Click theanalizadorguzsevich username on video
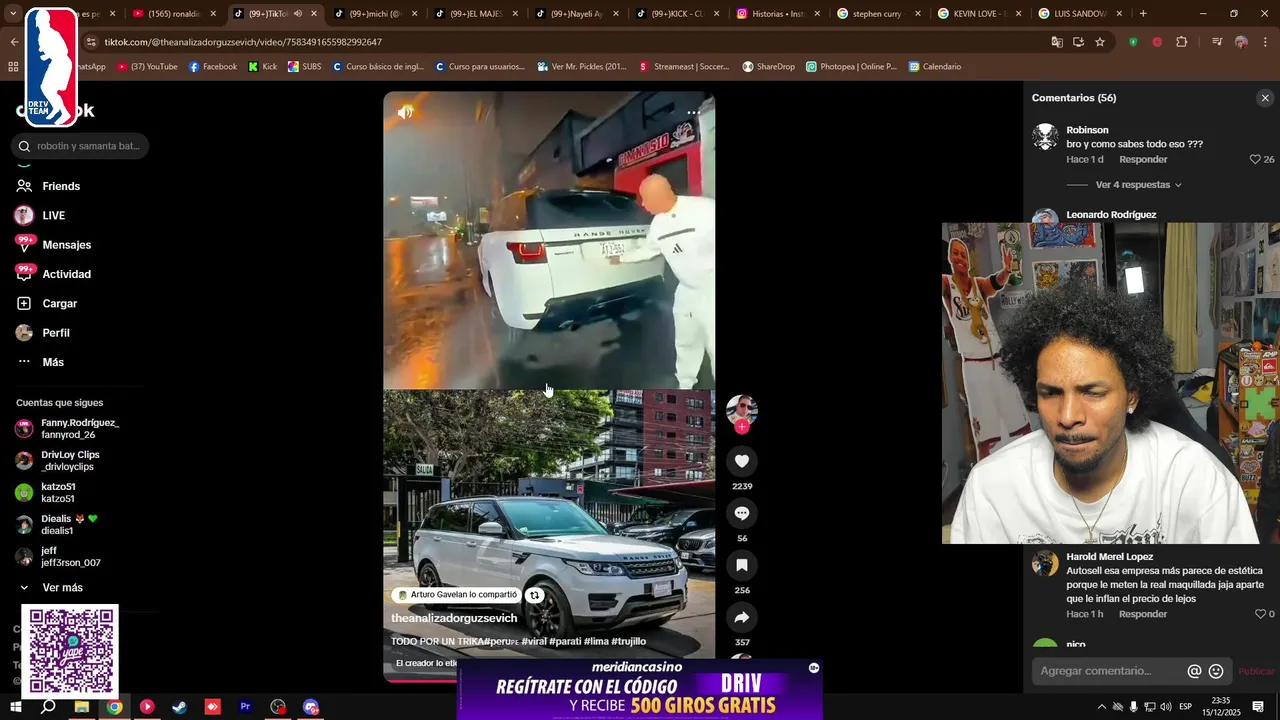The height and width of the screenshot is (720, 1280). click(x=454, y=618)
